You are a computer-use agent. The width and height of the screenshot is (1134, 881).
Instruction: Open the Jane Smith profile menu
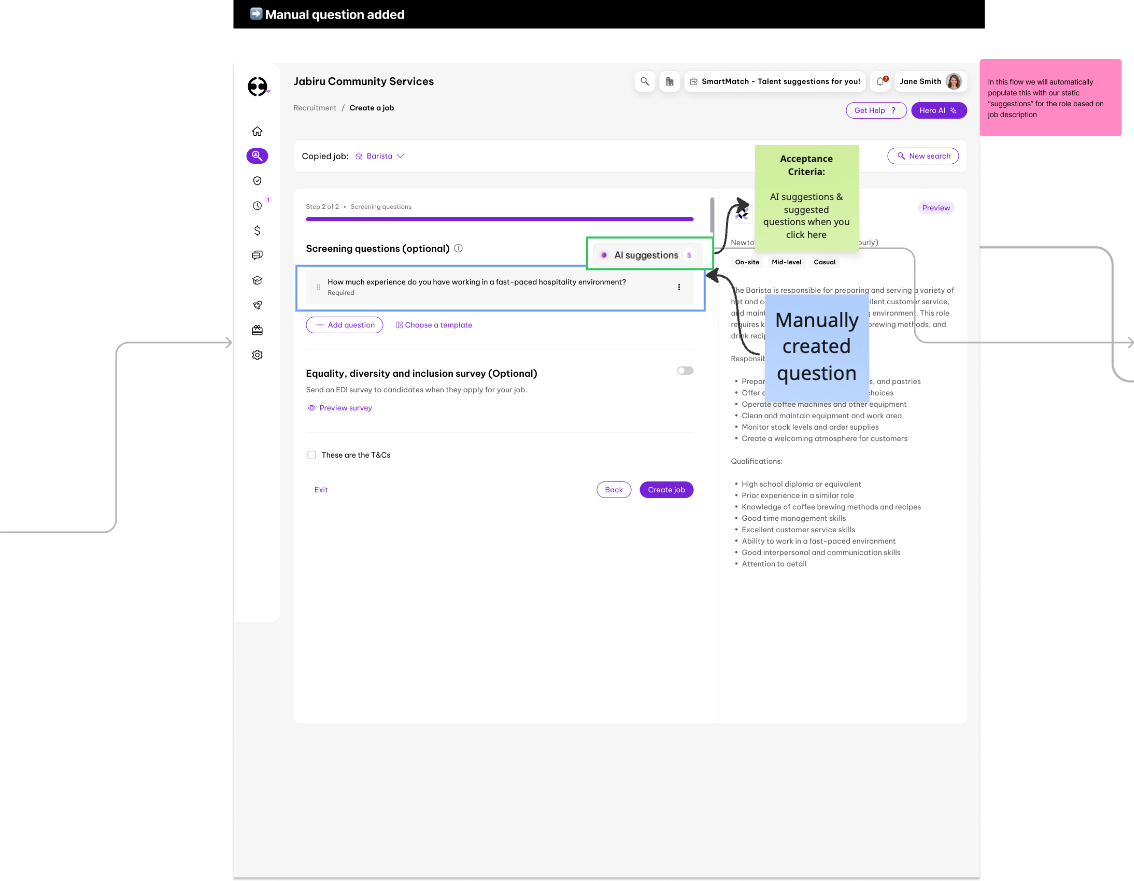tap(930, 82)
